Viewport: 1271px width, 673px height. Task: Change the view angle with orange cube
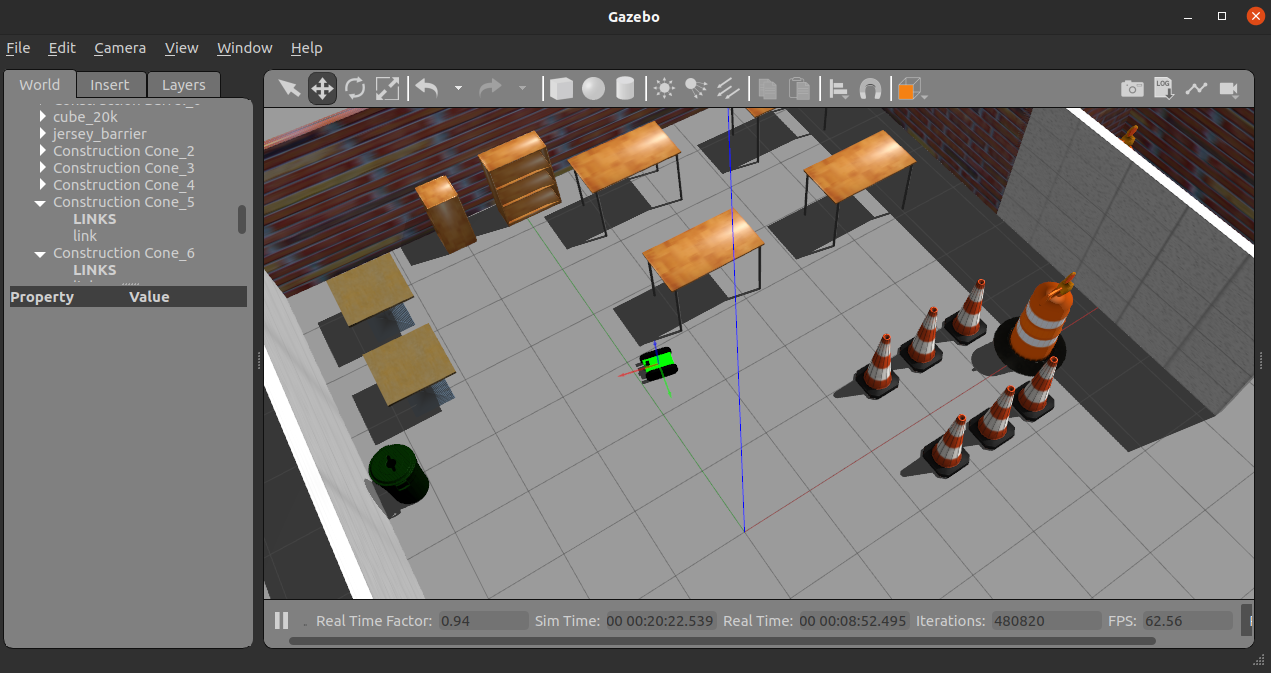click(908, 89)
